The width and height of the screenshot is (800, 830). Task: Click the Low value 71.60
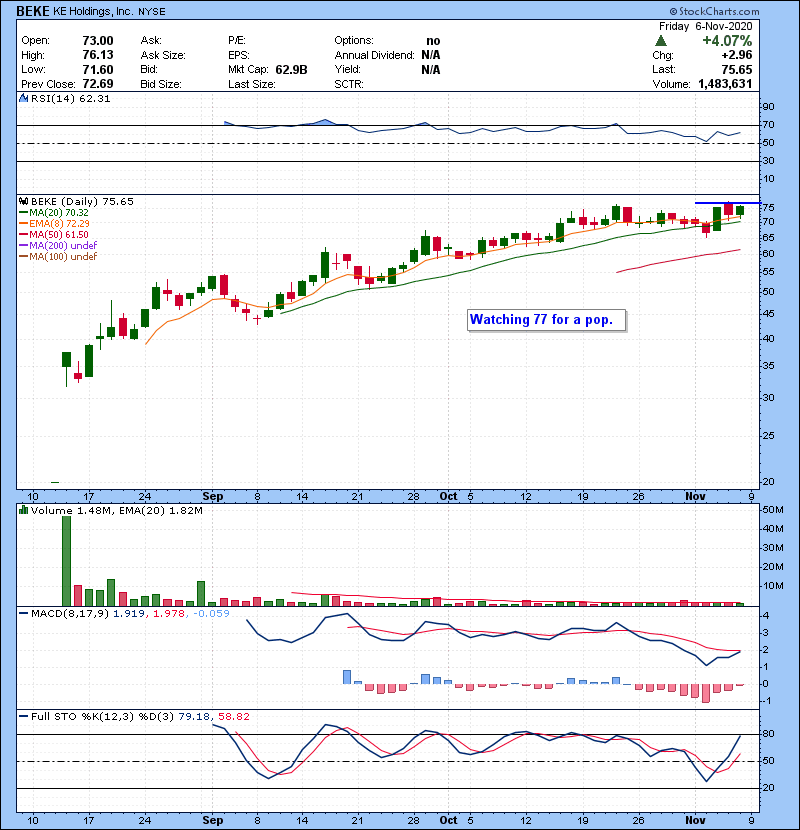(x=98, y=70)
